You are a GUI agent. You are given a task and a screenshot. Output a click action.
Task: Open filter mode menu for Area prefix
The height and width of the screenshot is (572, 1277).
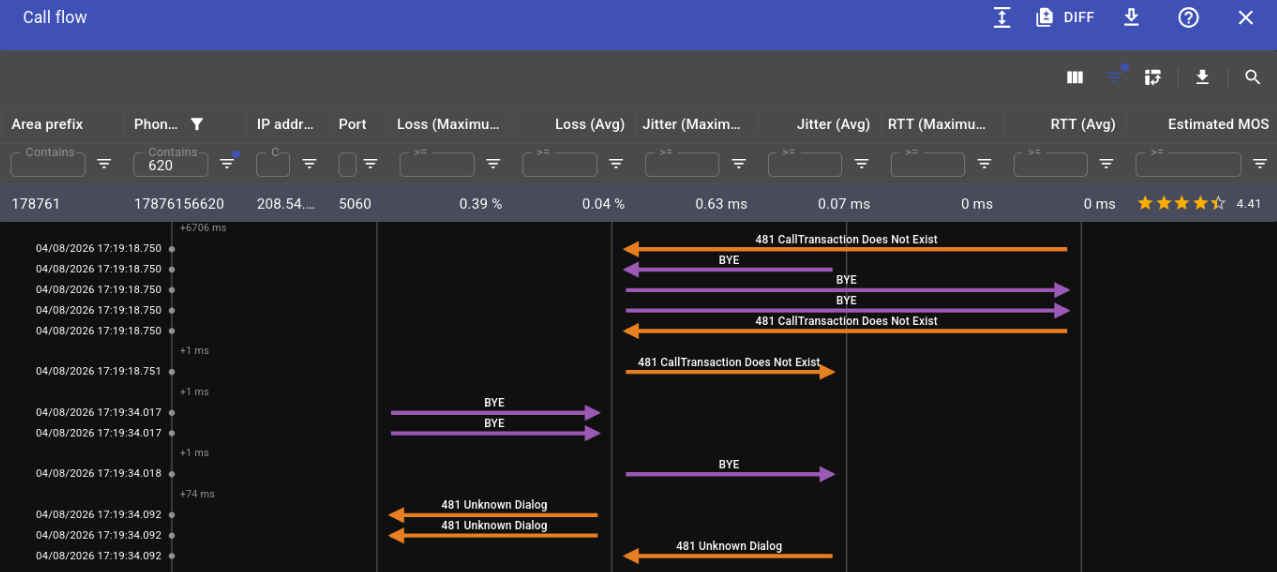tap(104, 164)
